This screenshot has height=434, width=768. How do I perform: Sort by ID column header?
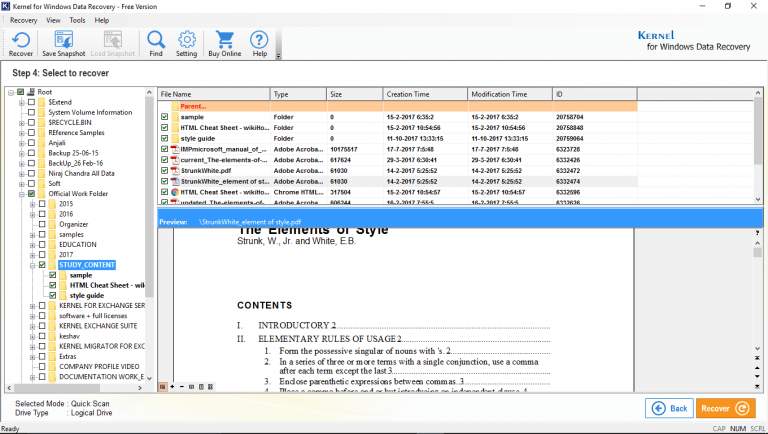point(595,94)
